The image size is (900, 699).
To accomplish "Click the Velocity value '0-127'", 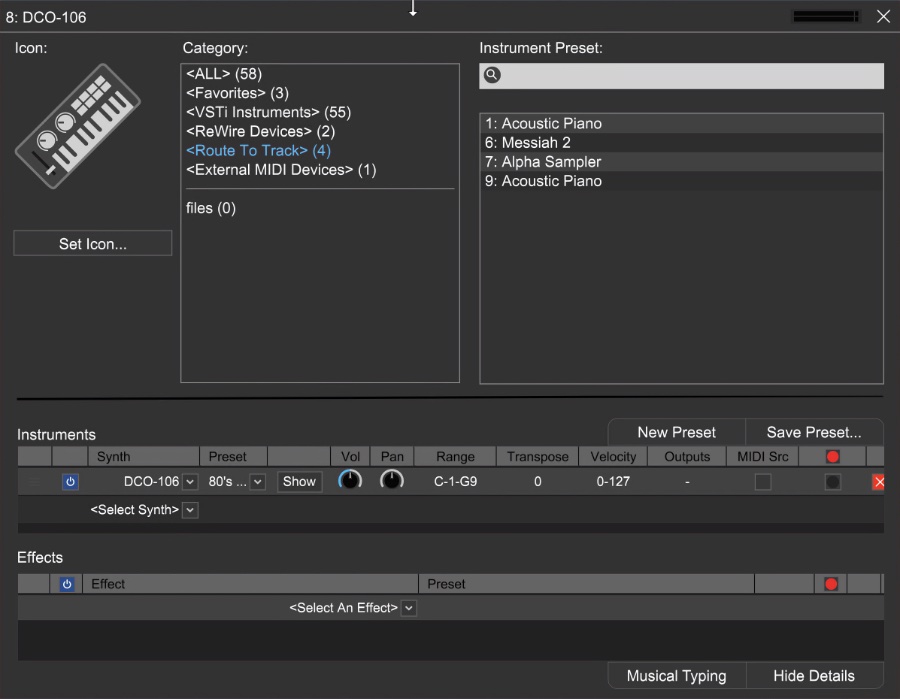I will (613, 481).
